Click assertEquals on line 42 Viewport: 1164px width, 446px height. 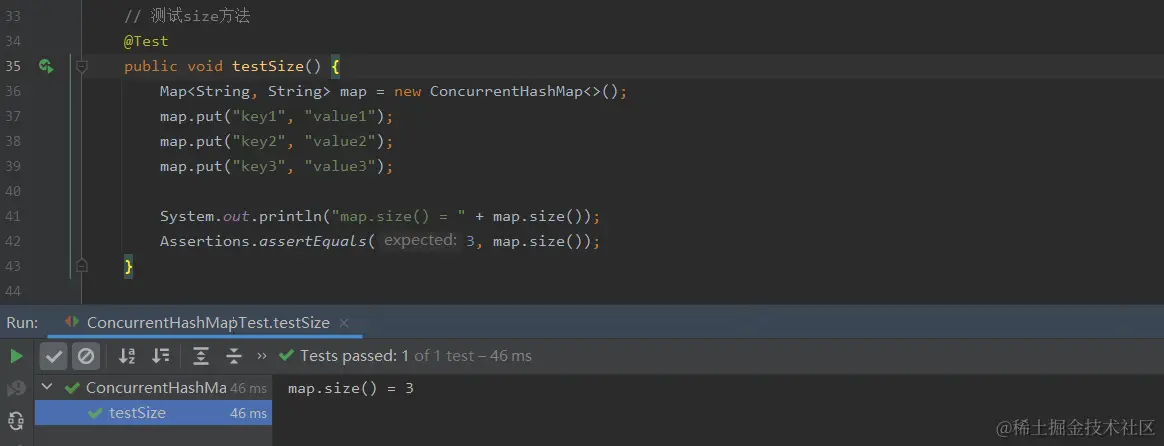313,241
